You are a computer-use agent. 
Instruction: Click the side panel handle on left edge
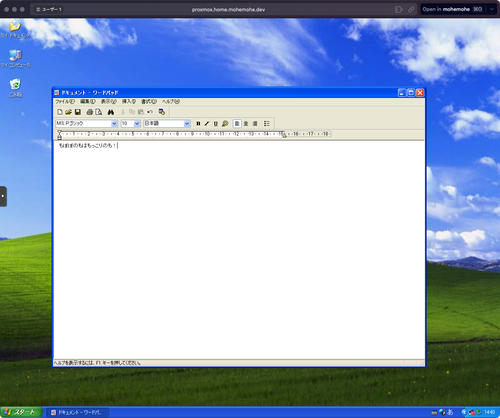pos(3,196)
